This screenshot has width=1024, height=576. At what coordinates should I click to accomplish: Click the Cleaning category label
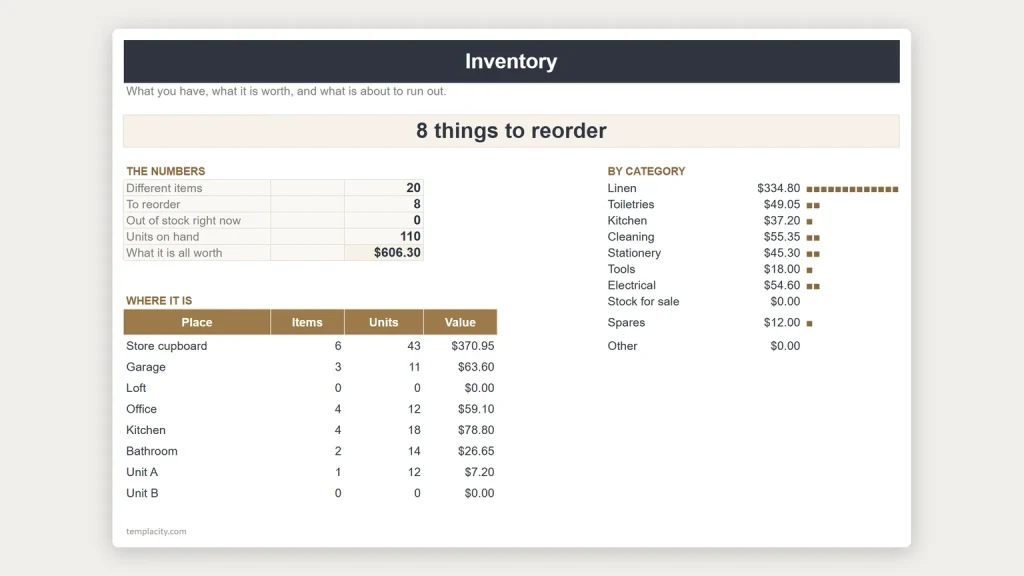(631, 237)
